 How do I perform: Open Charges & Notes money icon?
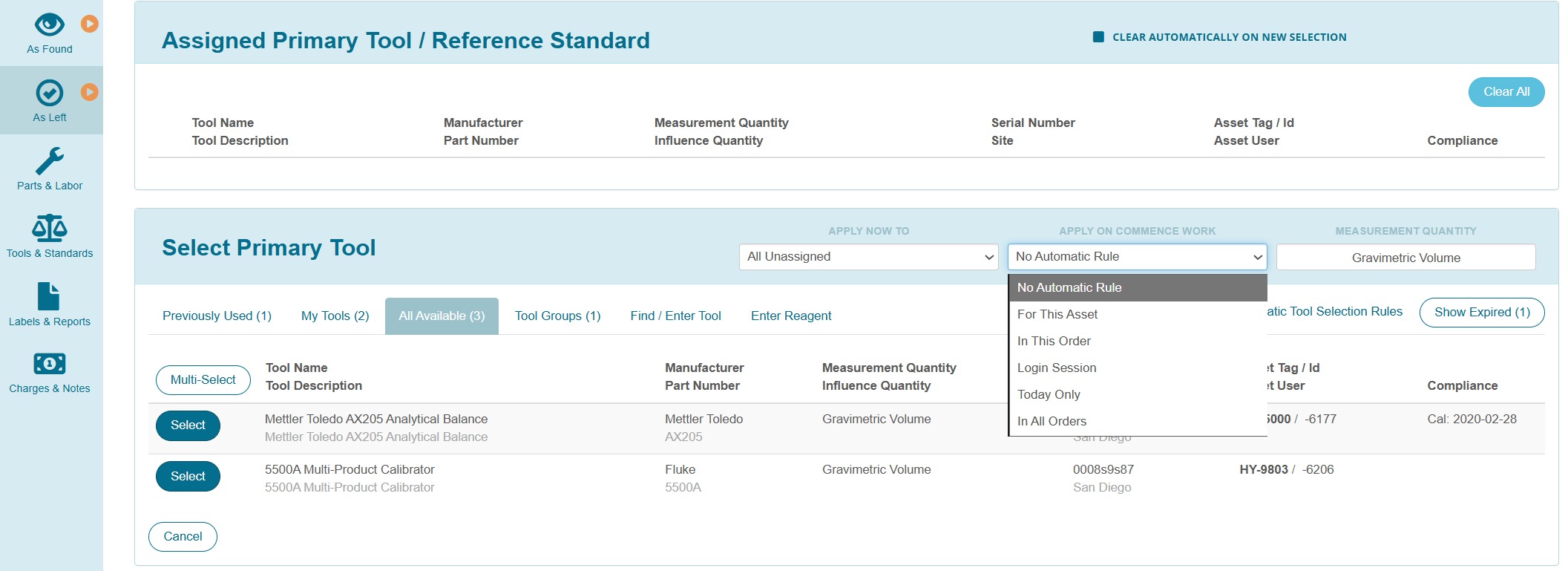50,364
